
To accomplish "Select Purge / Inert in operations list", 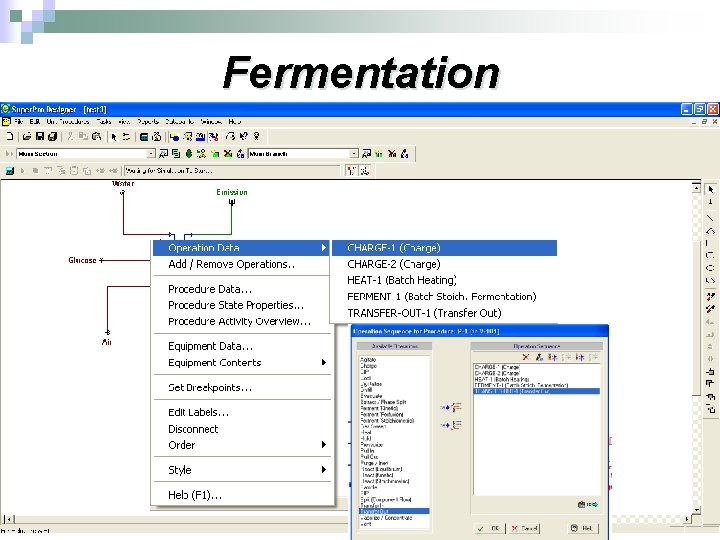I will 375,463.
